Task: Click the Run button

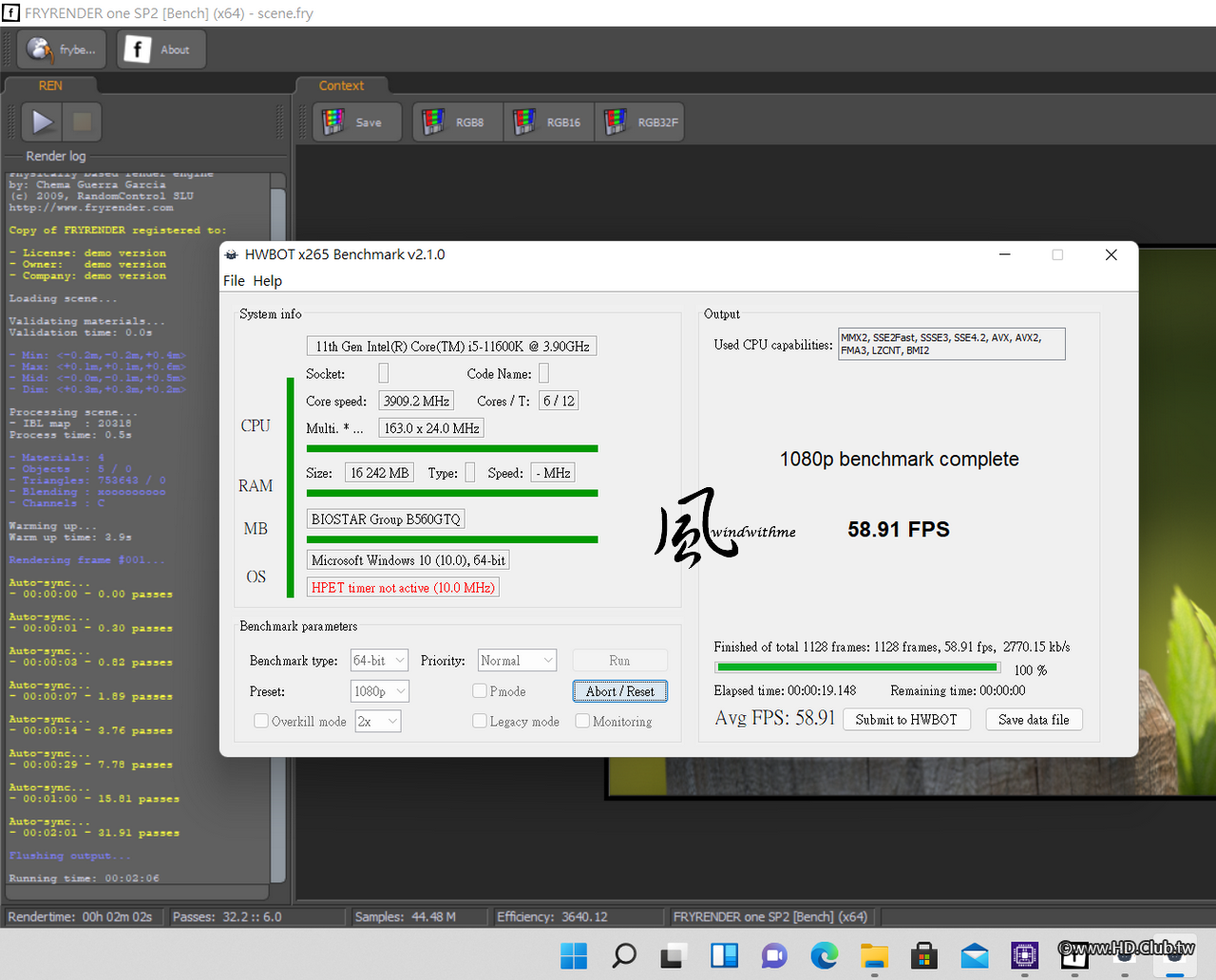Action: [619, 660]
